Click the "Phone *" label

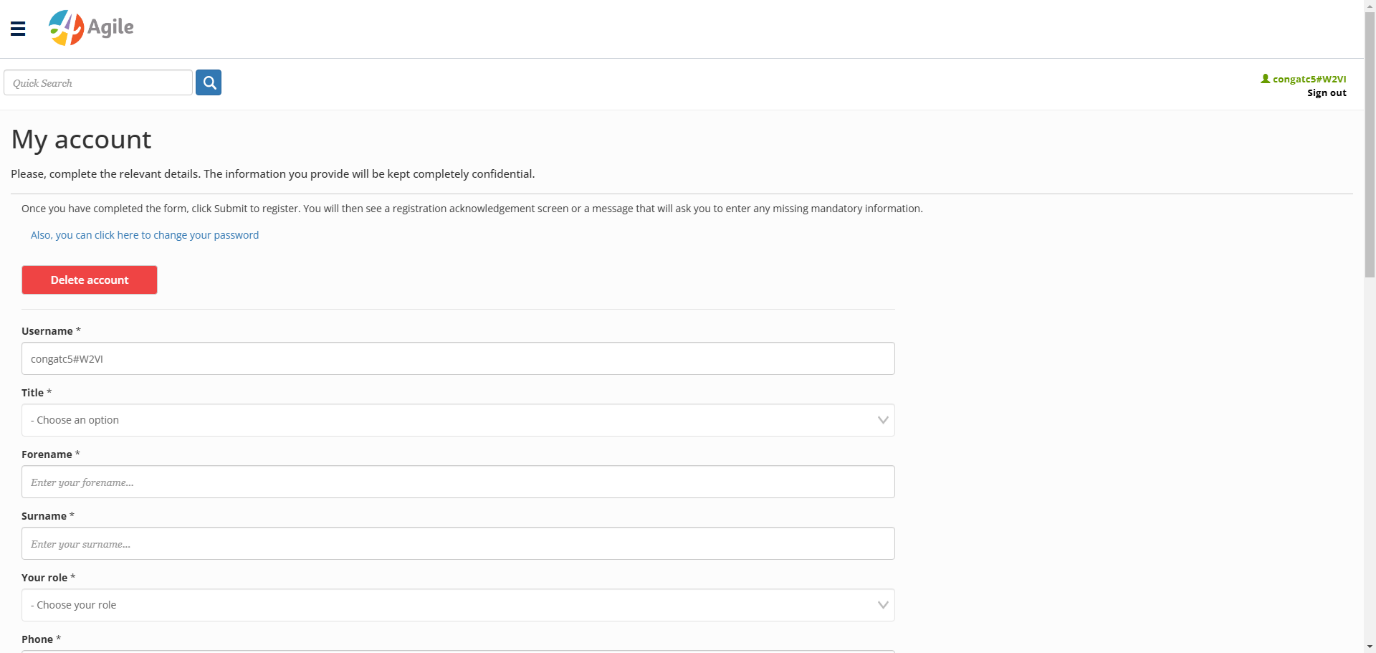tap(41, 639)
